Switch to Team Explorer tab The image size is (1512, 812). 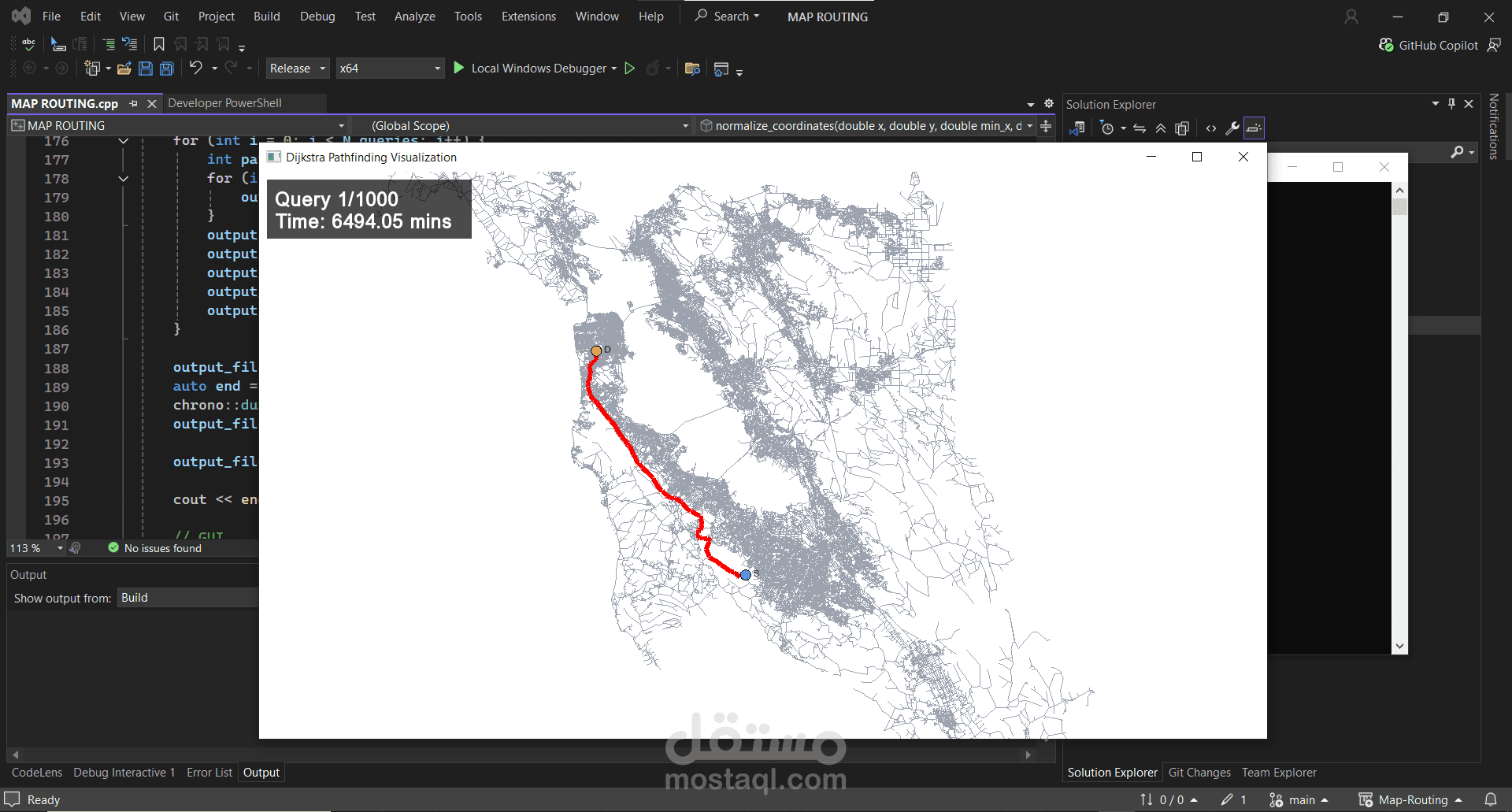coord(1279,773)
